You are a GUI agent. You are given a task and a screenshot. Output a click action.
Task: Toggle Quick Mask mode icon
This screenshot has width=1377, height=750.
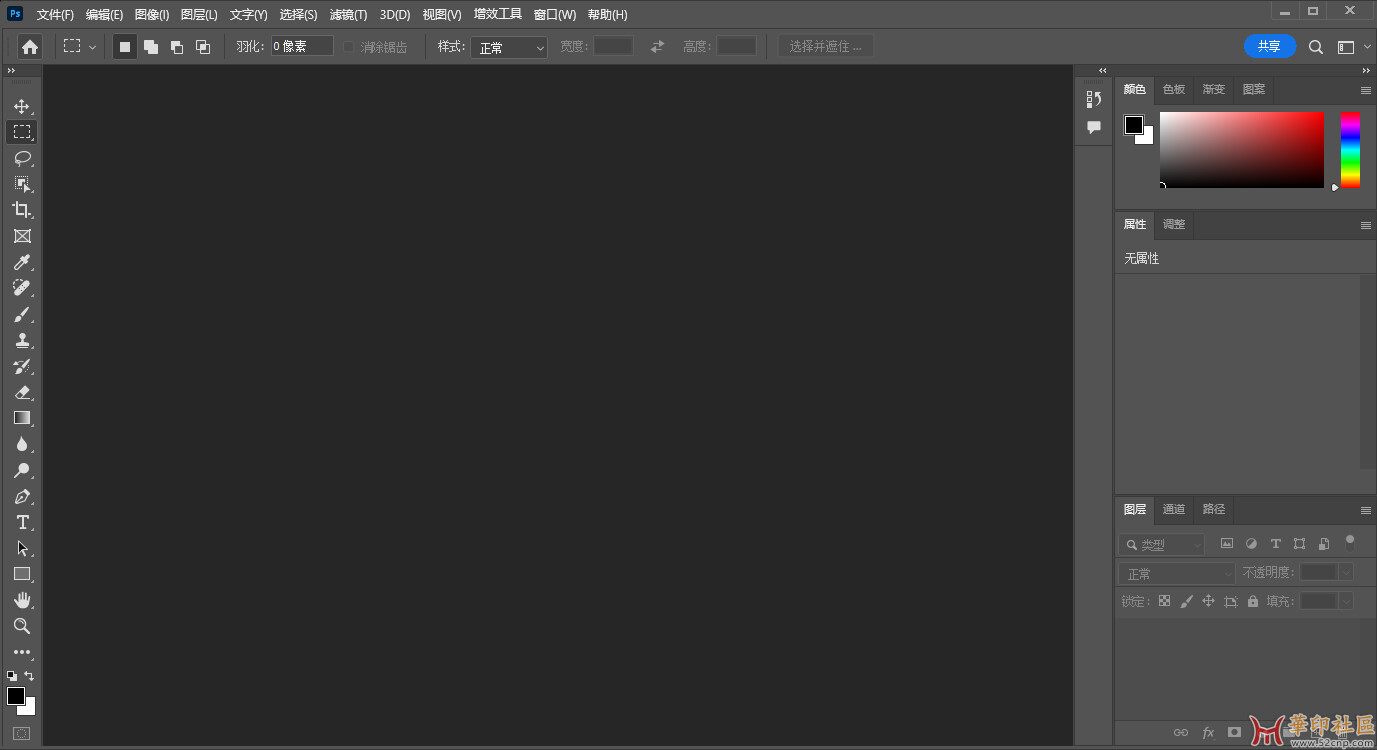click(x=22, y=733)
